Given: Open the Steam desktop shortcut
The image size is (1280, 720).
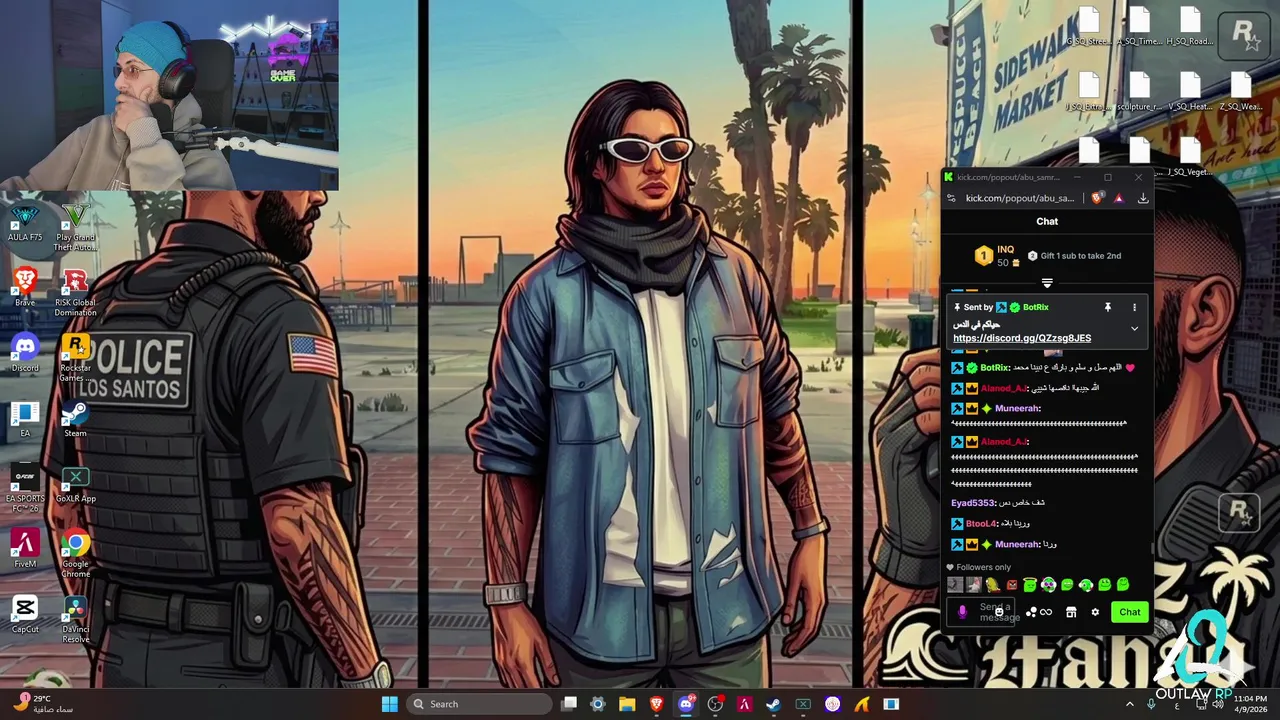Looking at the screenshot, I should click(76, 418).
